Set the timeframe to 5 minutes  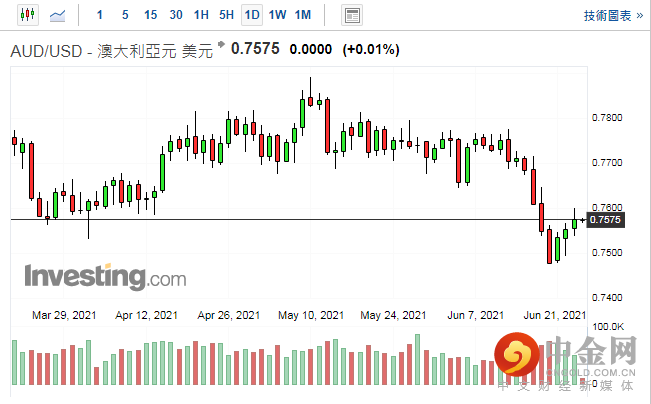[124, 15]
